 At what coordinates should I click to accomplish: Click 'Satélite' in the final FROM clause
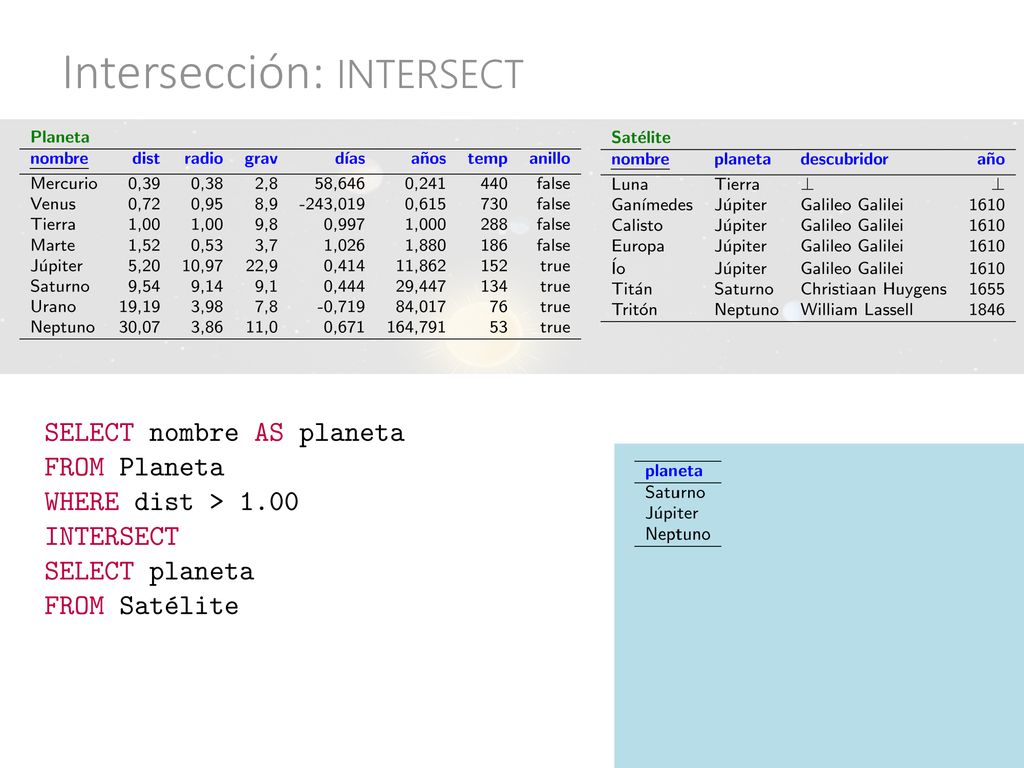(179, 605)
